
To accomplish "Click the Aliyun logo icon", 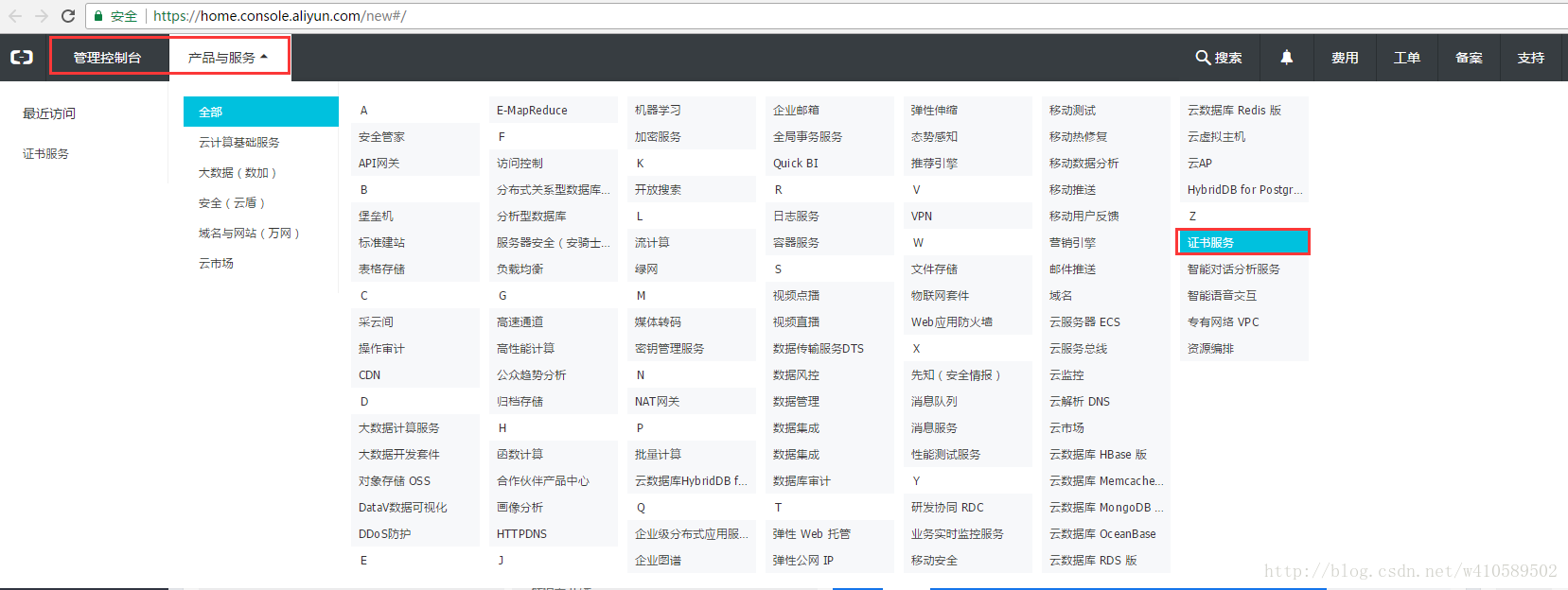I will click(x=22, y=58).
